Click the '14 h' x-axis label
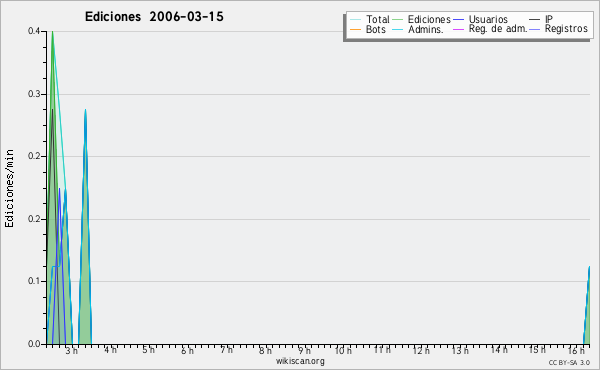Viewport: 600px width, 370px height. [499, 350]
